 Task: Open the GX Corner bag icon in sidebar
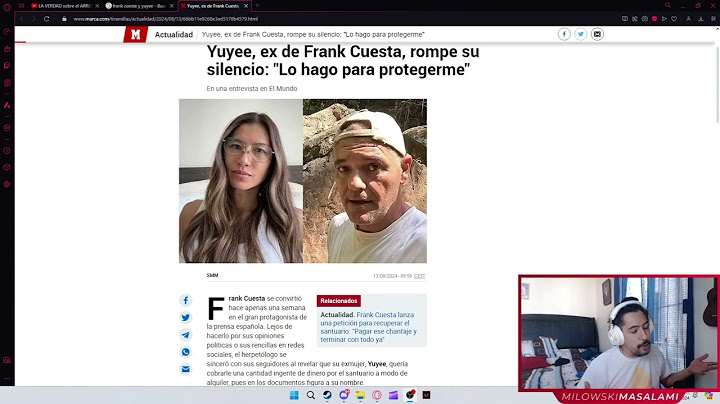pyautogui.click(x=7, y=49)
